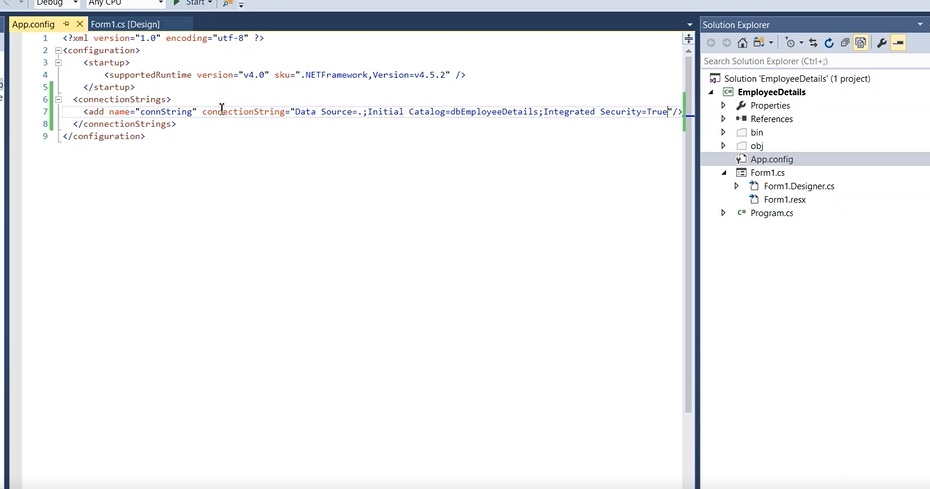The height and width of the screenshot is (489, 930).
Task: Select References in Solution Explorer
Action: 772,119
